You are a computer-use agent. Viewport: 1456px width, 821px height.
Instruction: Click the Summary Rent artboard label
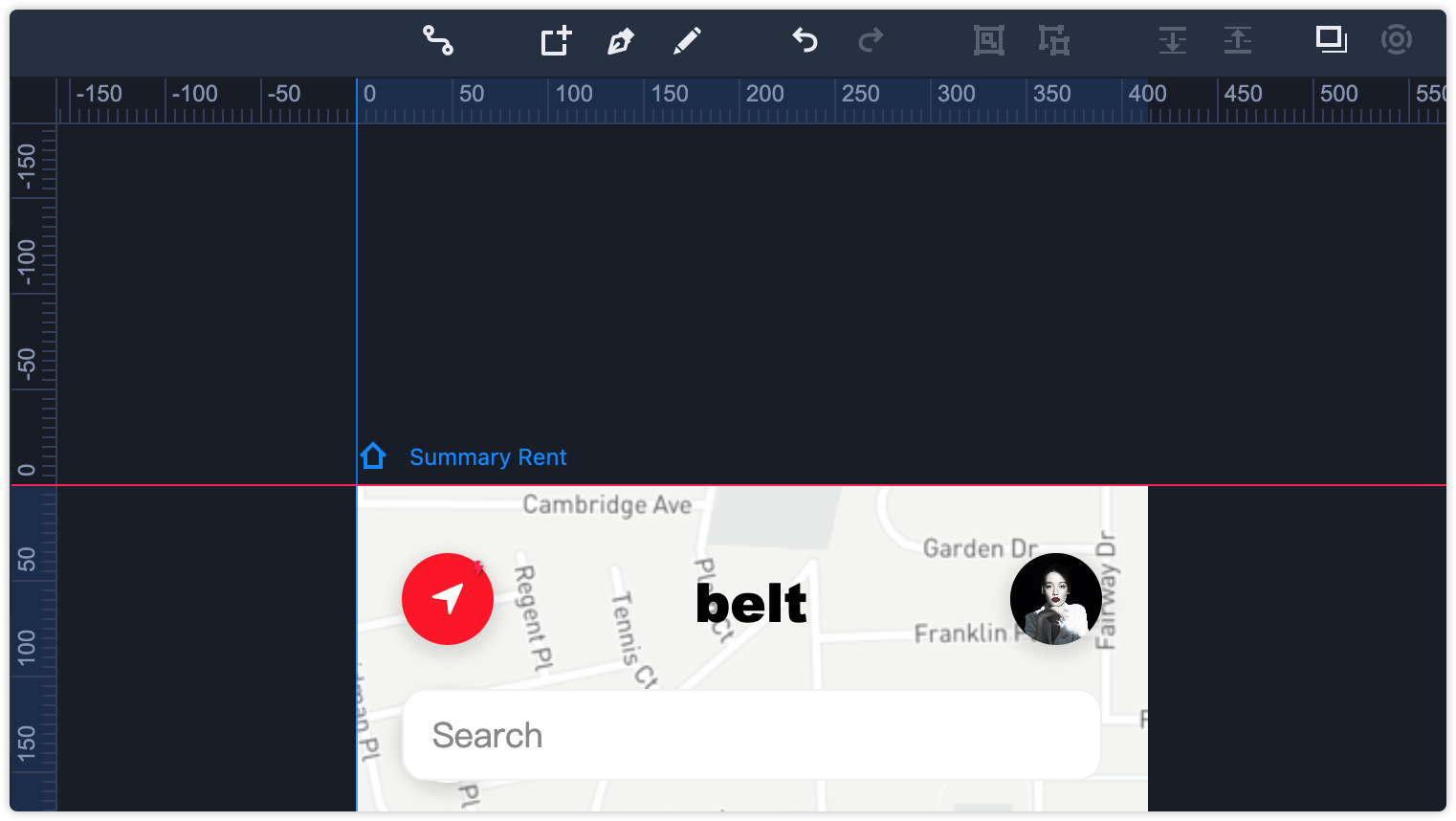[x=488, y=457]
